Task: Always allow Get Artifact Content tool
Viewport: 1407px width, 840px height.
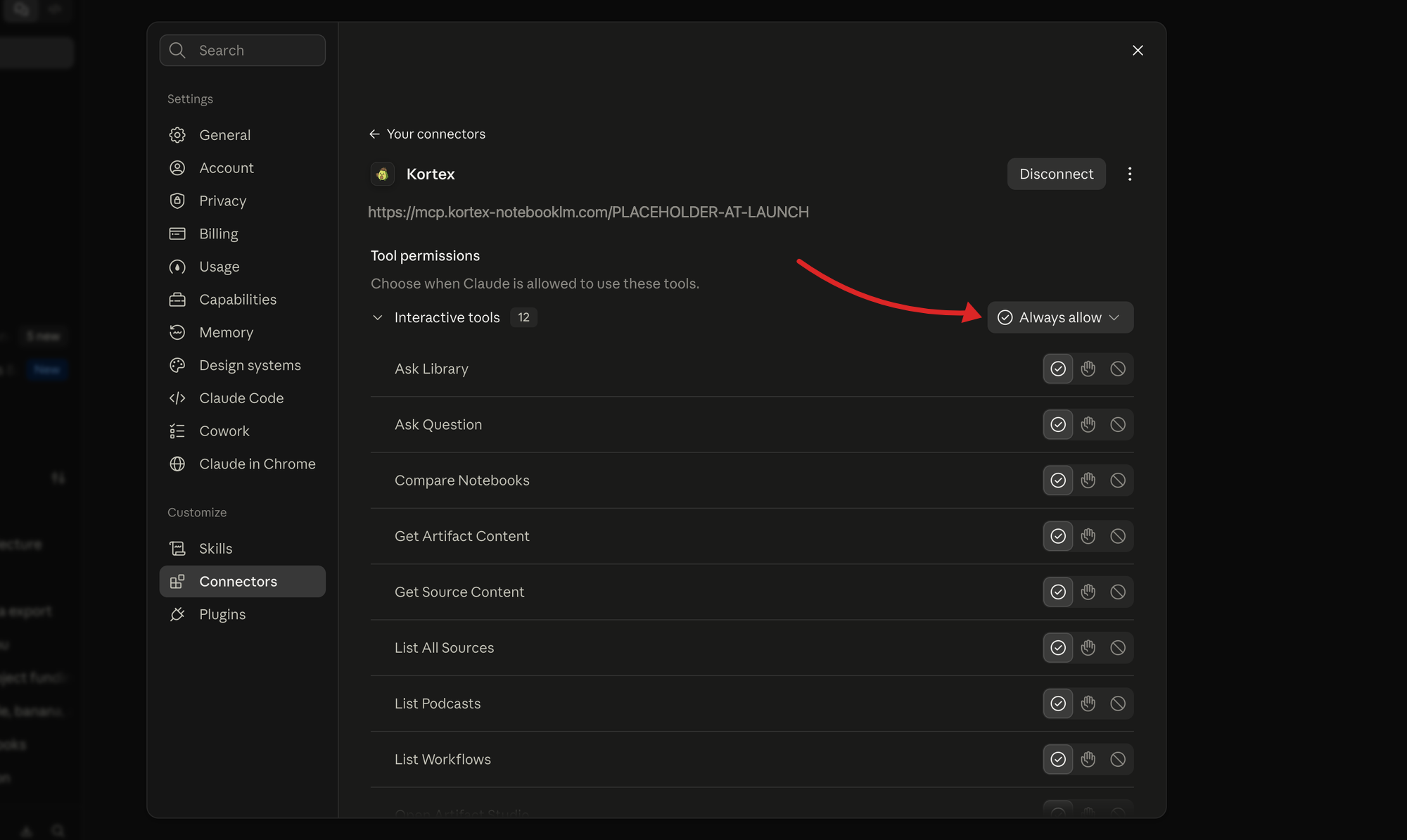Action: point(1058,536)
